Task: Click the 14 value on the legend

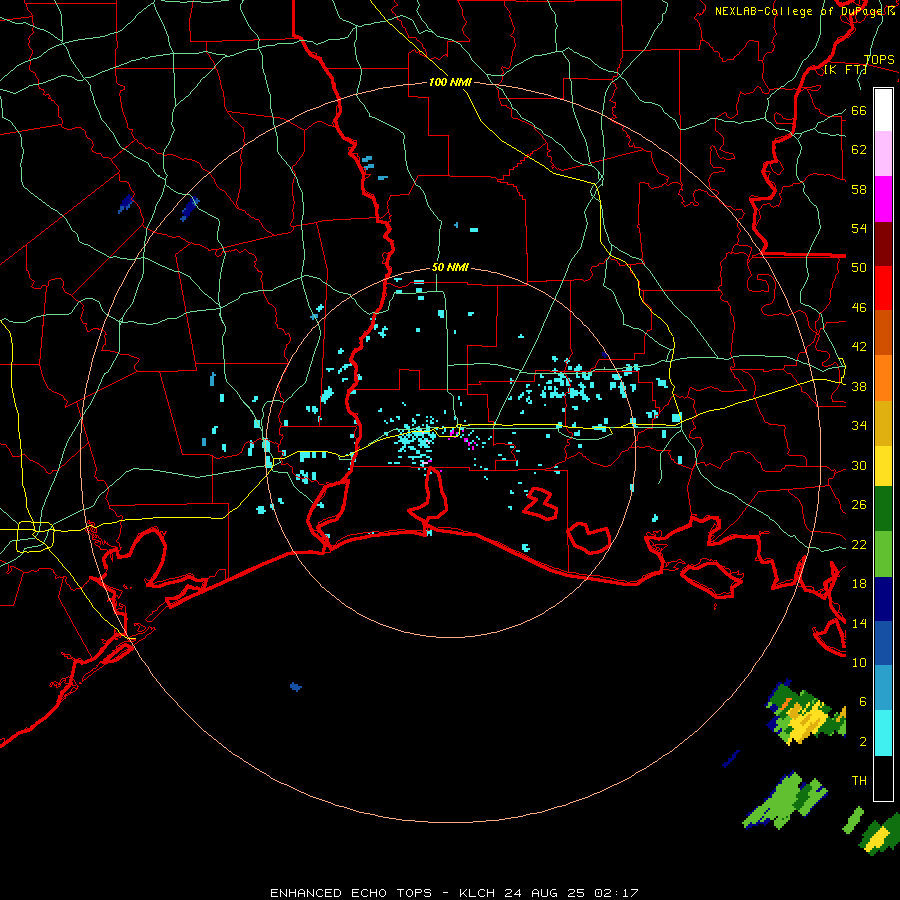Action: click(859, 623)
